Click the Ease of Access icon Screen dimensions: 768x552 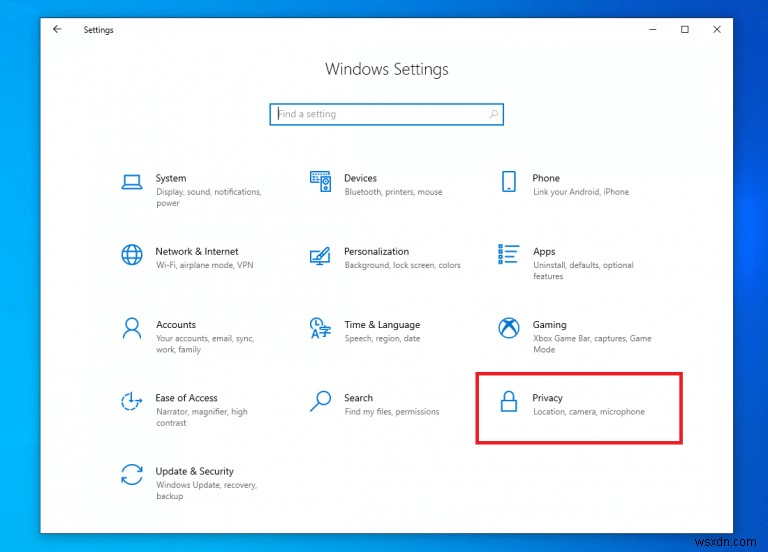click(132, 401)
